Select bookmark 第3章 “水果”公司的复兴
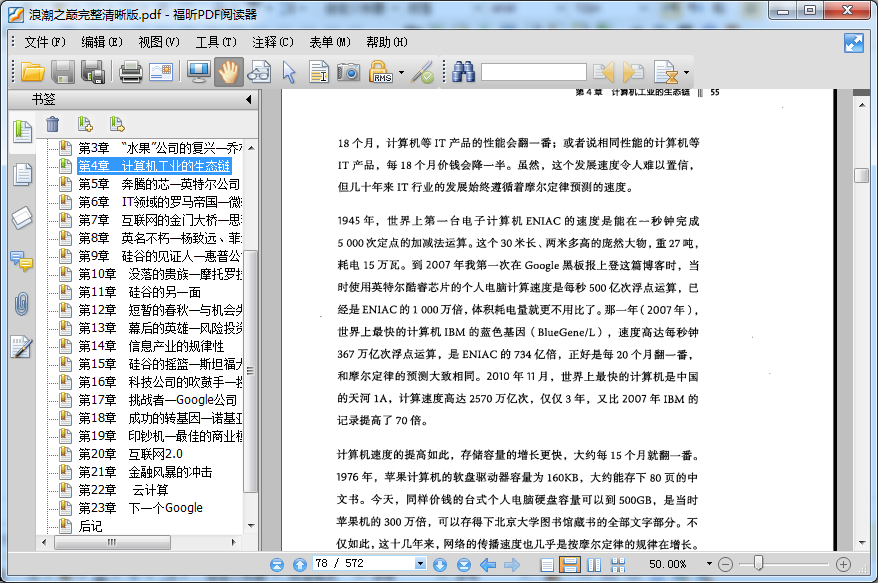 (x=159, y=148)
